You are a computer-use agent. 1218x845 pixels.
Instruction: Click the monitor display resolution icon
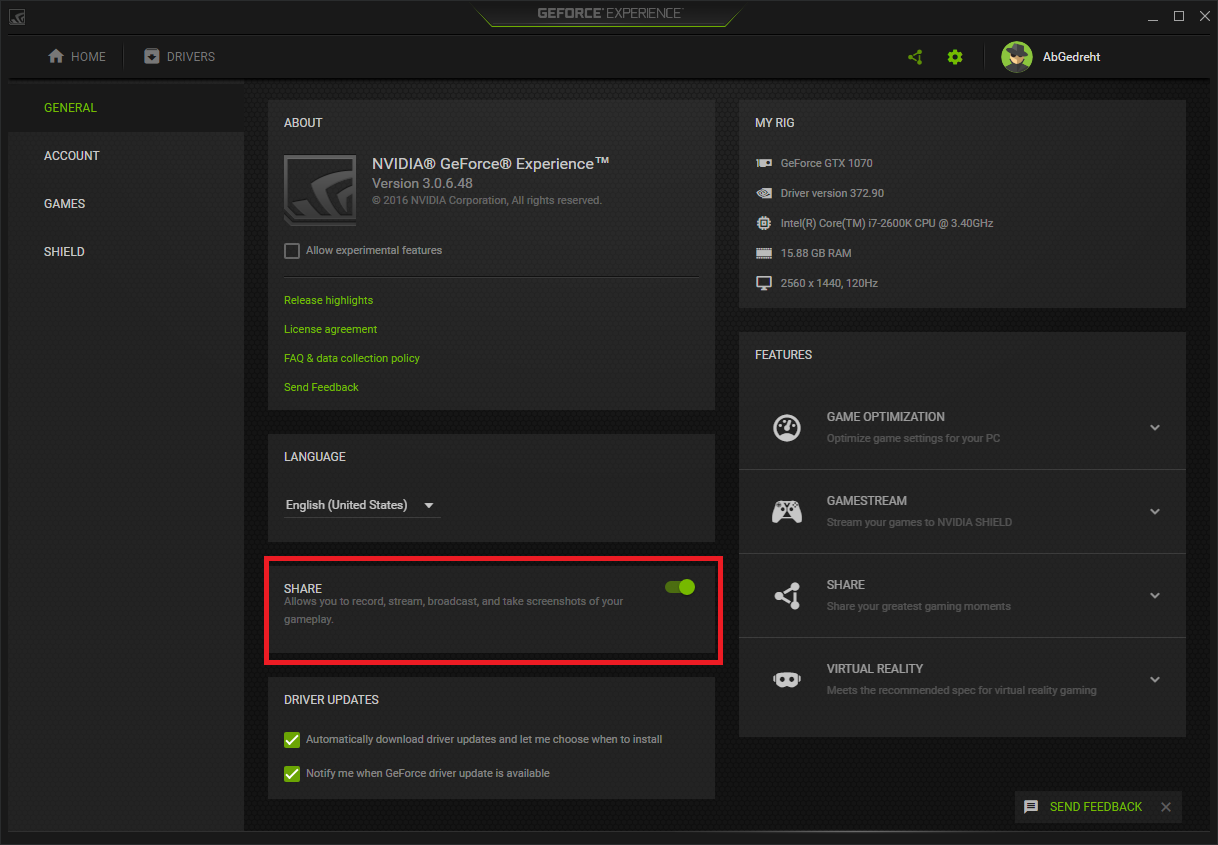(764, 283)
